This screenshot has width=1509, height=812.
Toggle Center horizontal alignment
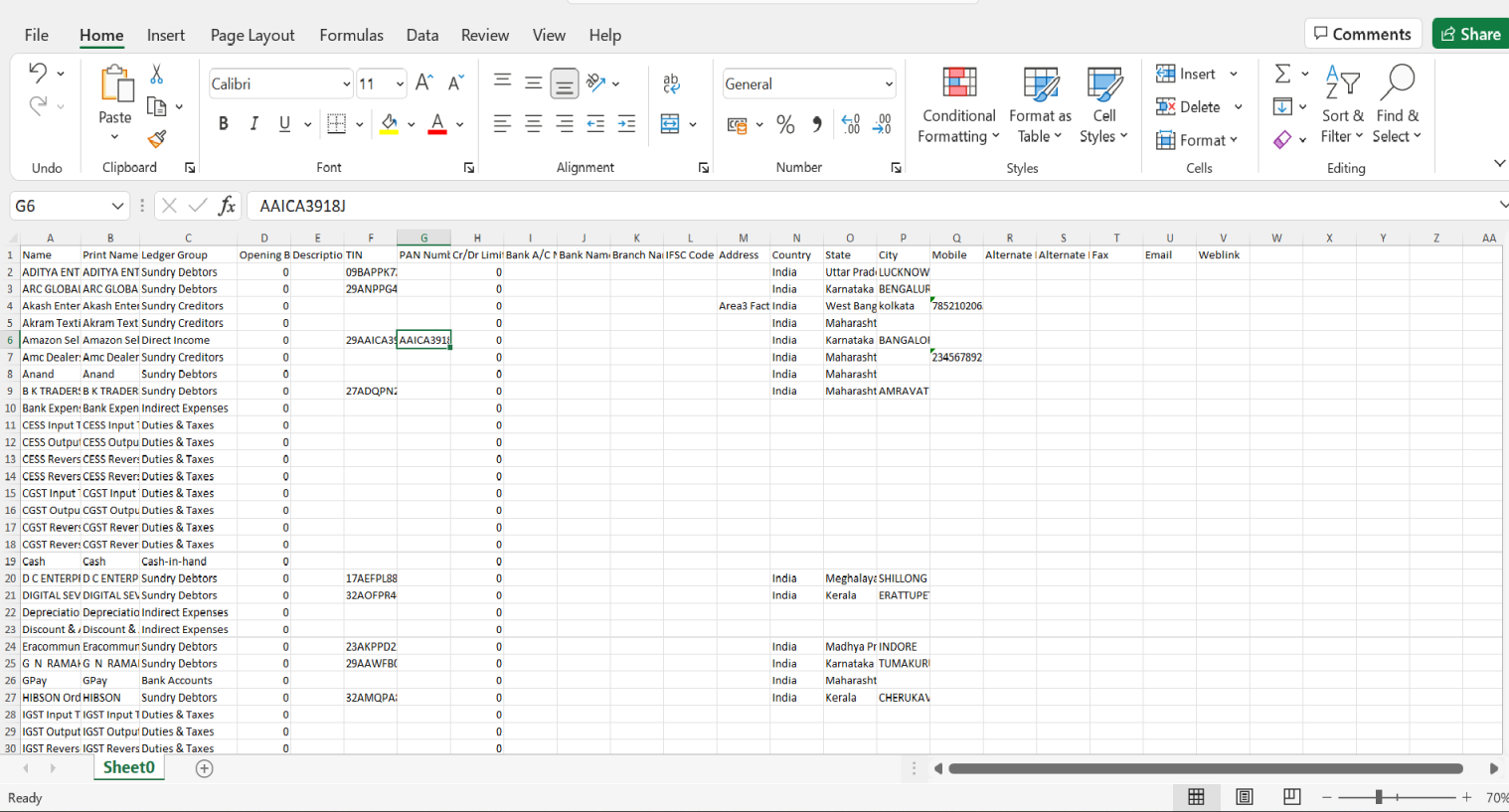pos(533,123)
